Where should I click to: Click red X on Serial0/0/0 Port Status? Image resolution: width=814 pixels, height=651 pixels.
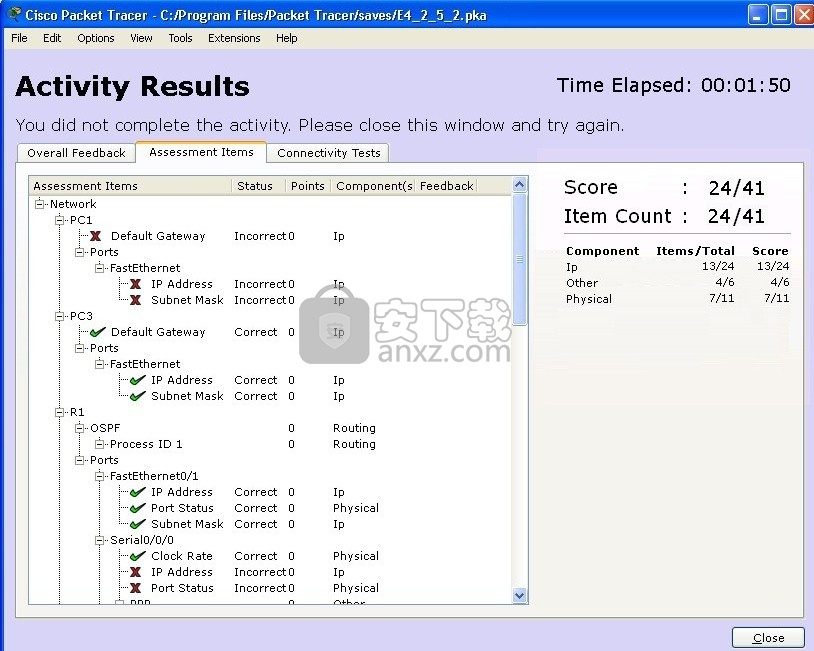coord(135,588)
